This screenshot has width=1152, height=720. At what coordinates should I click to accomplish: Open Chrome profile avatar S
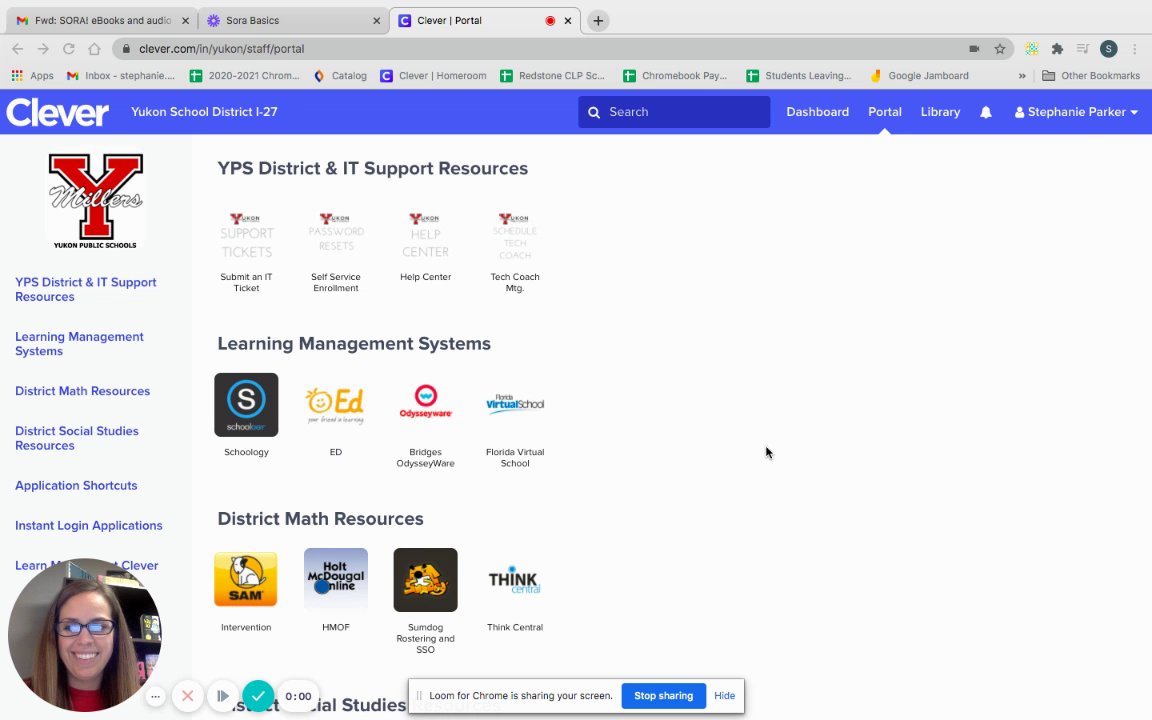coord(1109,49)
